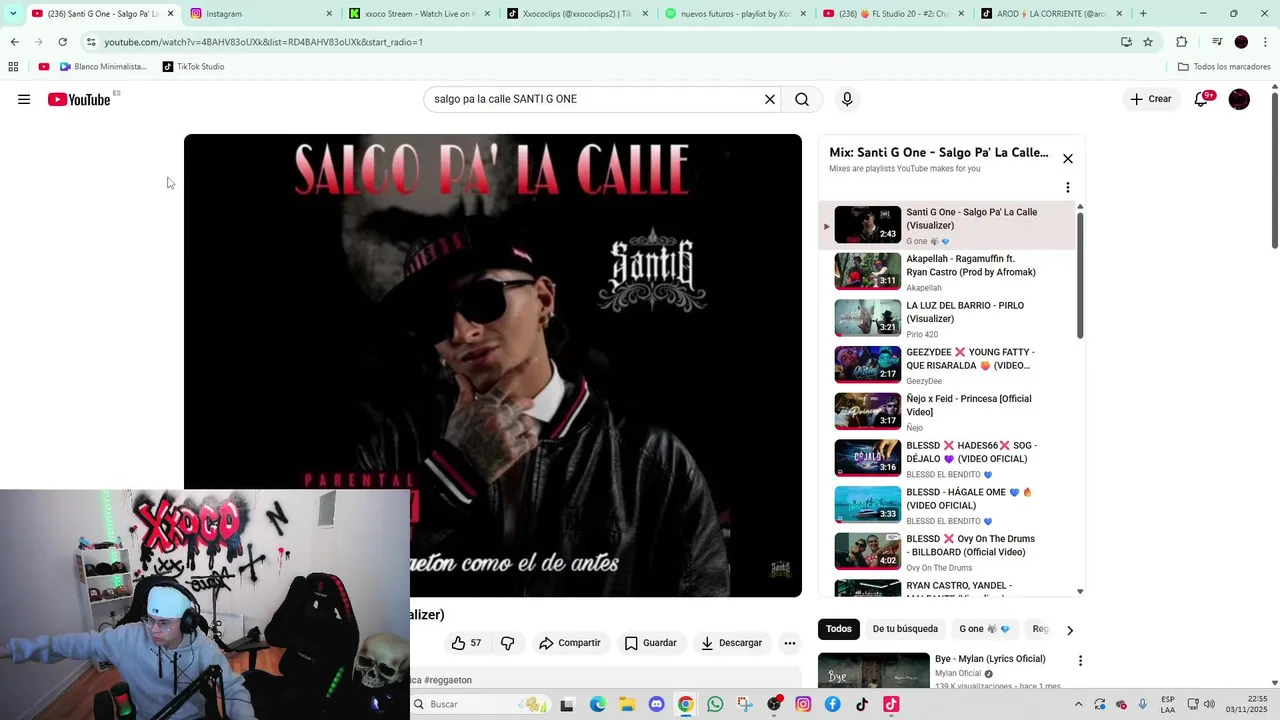The image size is (1280, 720).
Task: Play GEEZYDEE QUE RISARALDA video
Action: (x=947, y=365)
